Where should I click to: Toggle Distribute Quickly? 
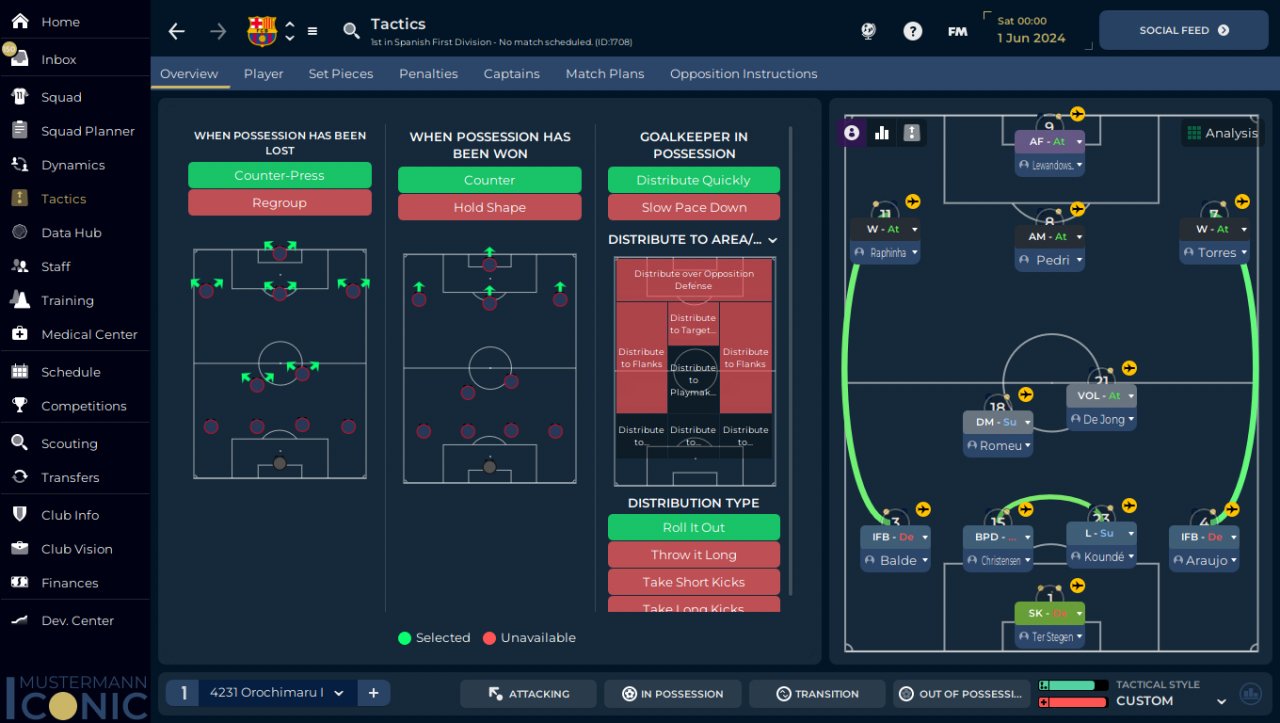694,180
